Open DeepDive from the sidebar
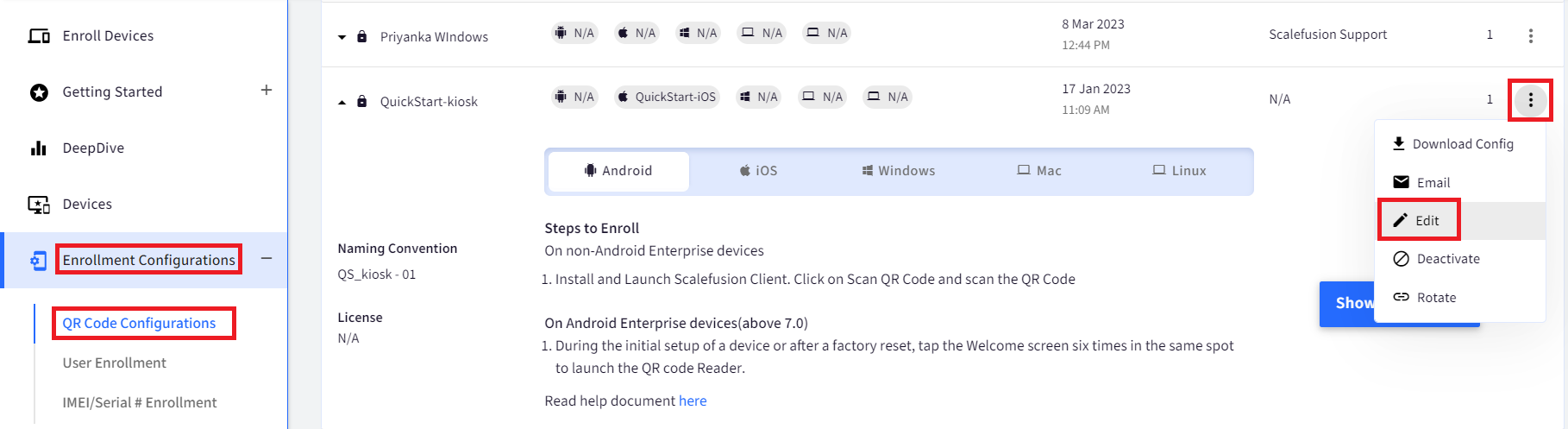This screenshot has height=429, width=1568. click(93, 148)
